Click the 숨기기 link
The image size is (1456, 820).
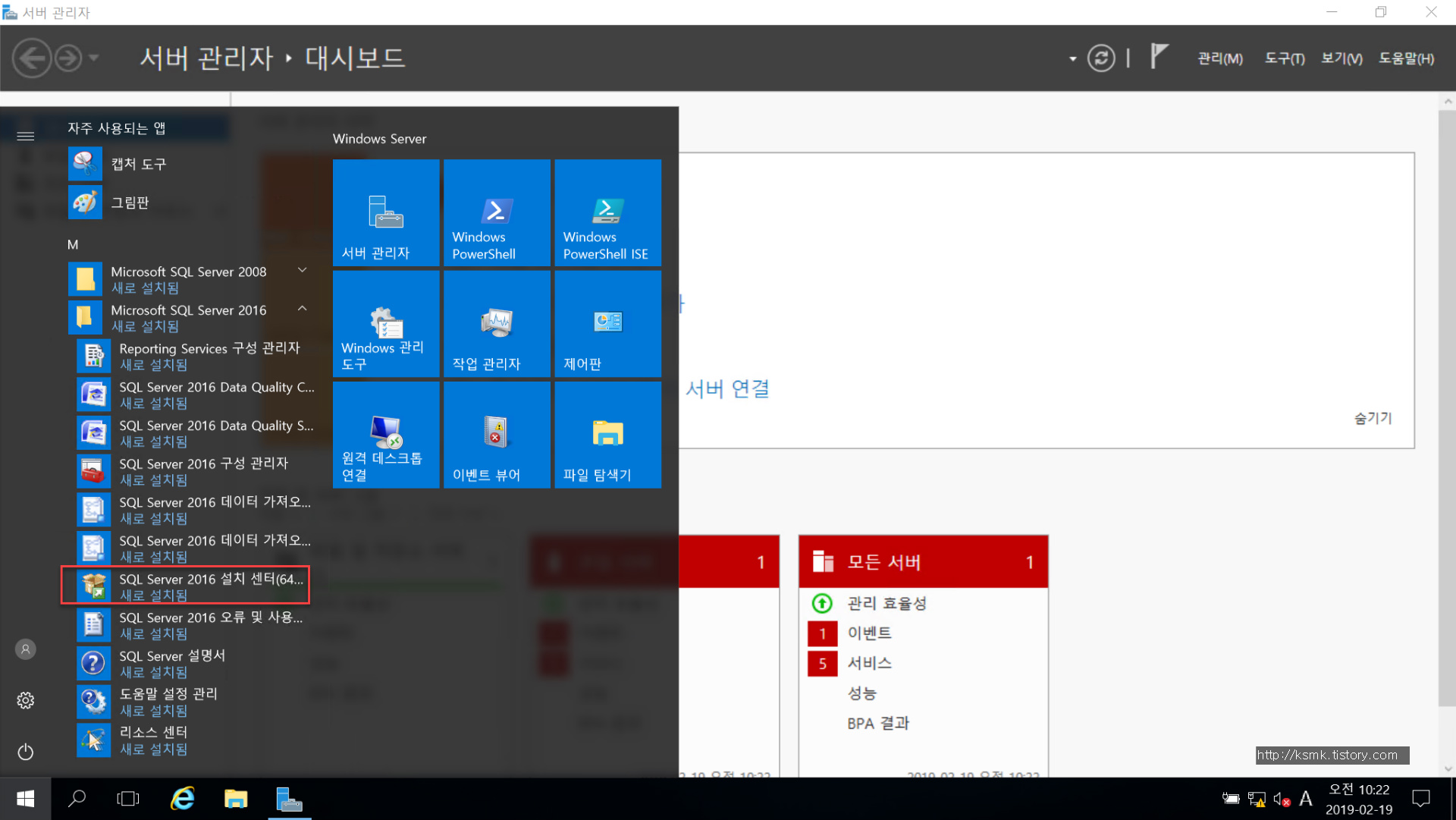click(x=1373, y=418)
